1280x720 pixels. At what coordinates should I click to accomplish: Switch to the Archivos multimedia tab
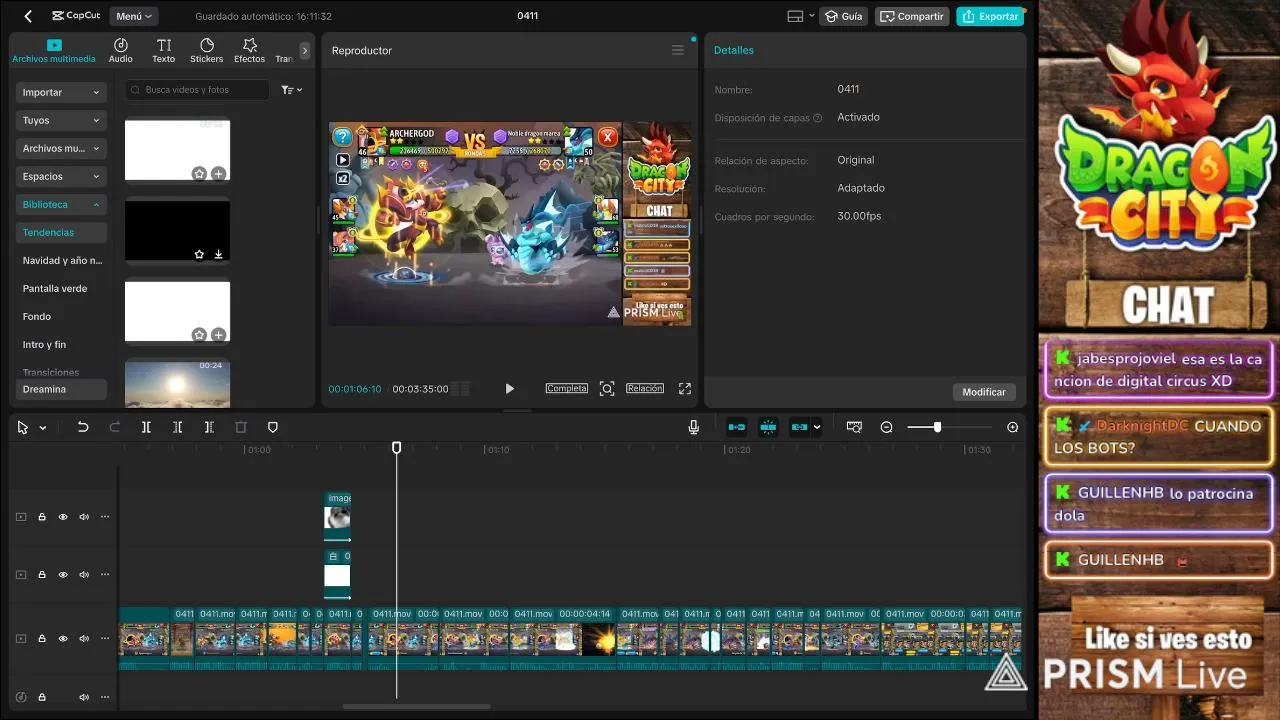54,51
